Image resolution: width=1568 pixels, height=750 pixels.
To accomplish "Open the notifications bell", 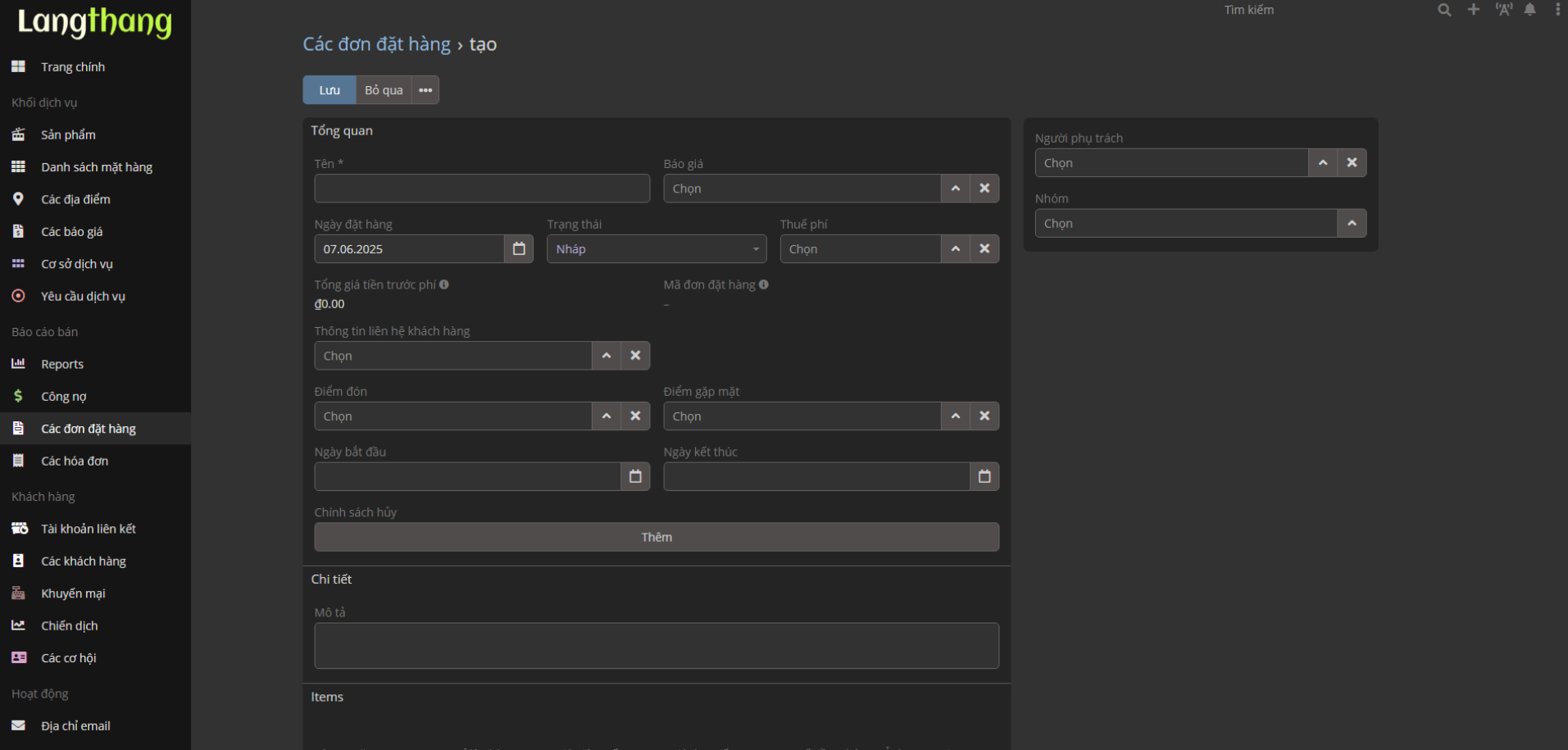I will 1529,10.
